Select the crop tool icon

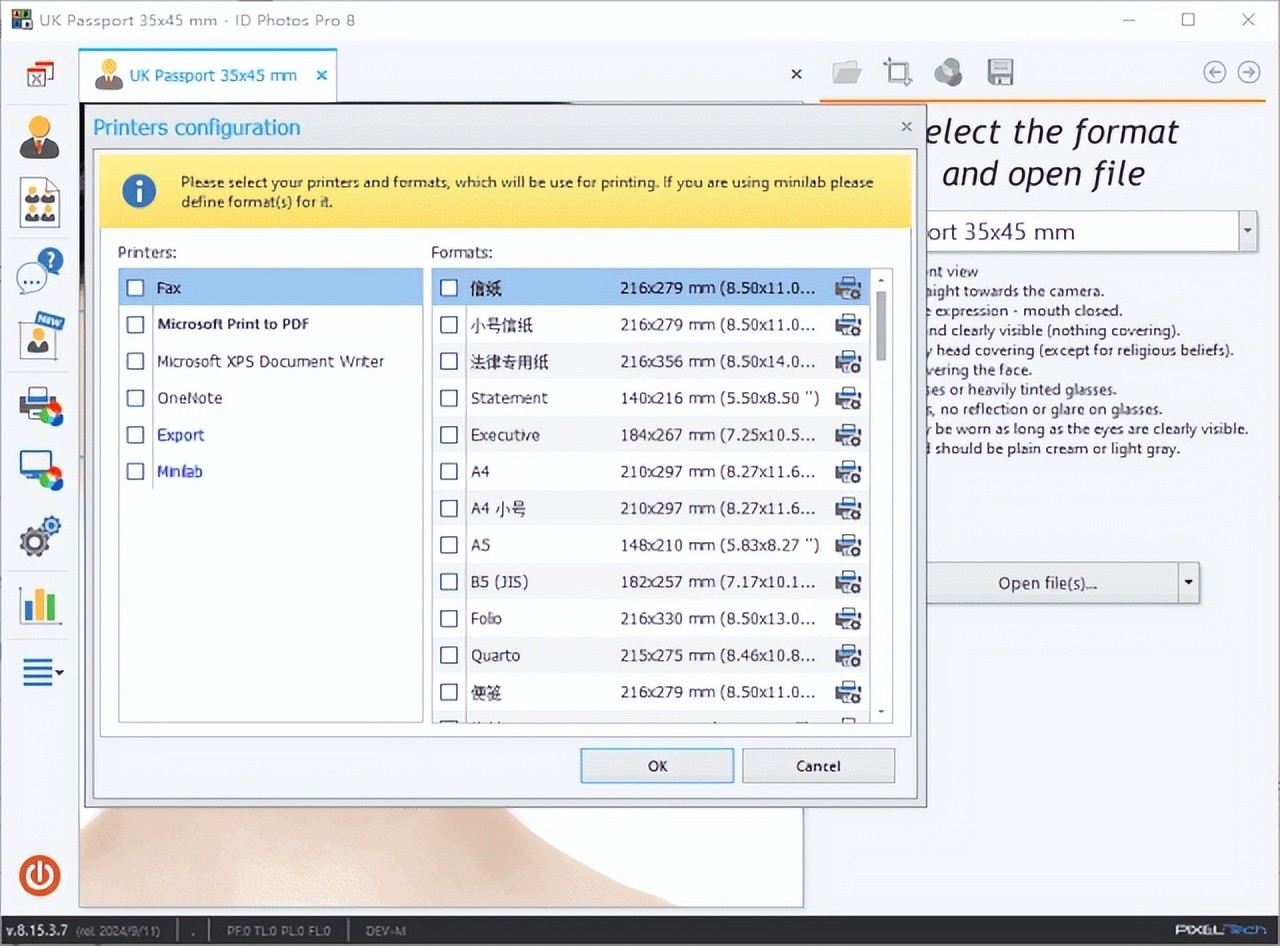point(897,72)
